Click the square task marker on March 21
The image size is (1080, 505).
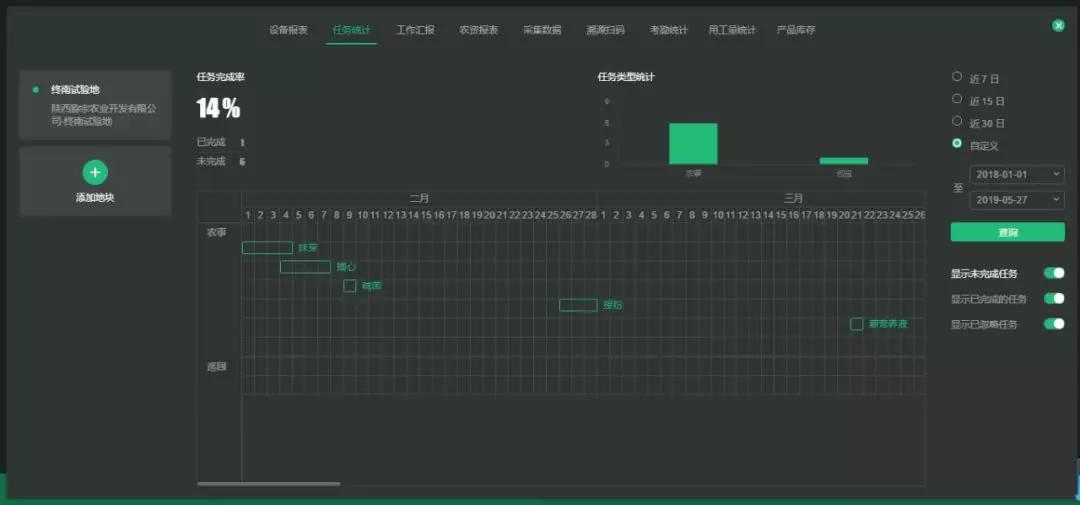pyautogui.click(x=856, y=324)
